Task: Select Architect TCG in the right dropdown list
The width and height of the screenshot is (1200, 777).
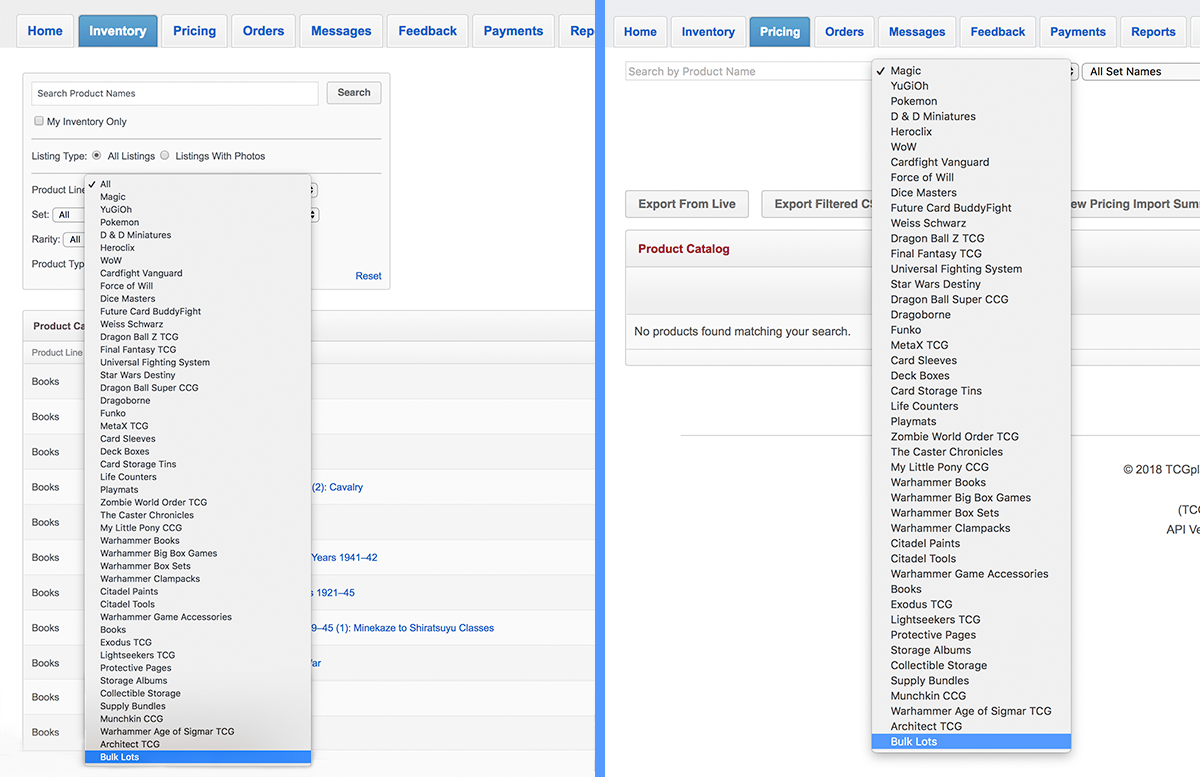Action: click(971, 726)
